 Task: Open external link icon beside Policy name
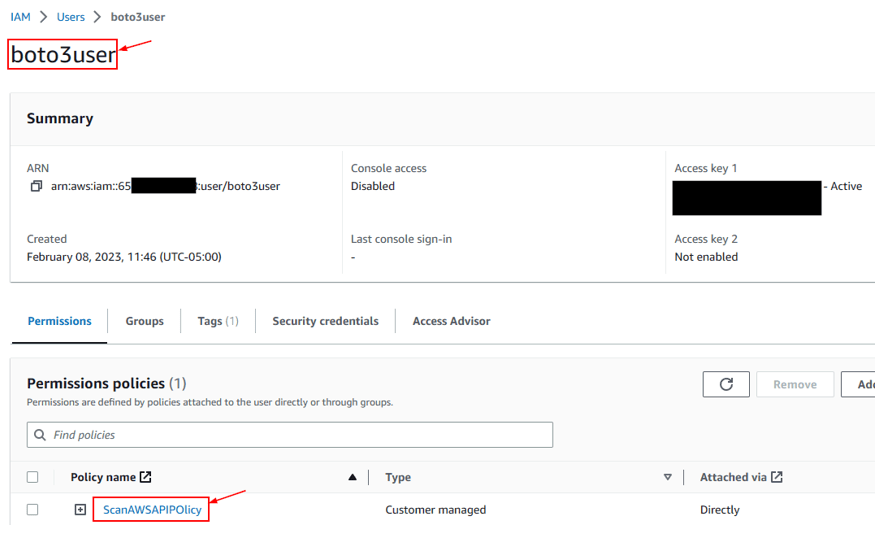click(x=146, y=477)
